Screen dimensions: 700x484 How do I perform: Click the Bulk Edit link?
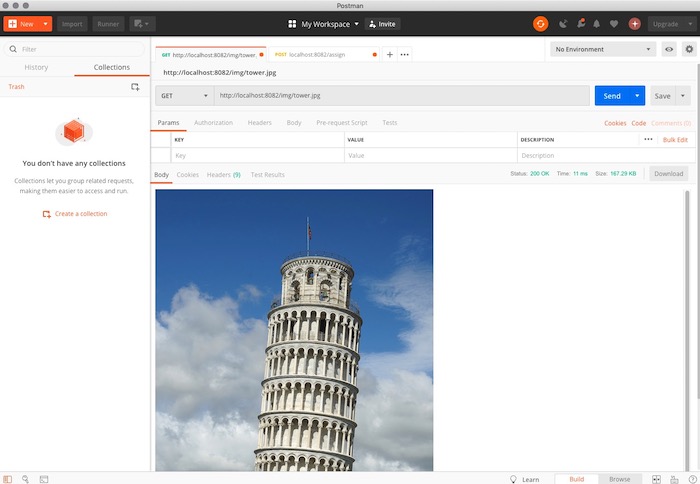tap(675, 140)
